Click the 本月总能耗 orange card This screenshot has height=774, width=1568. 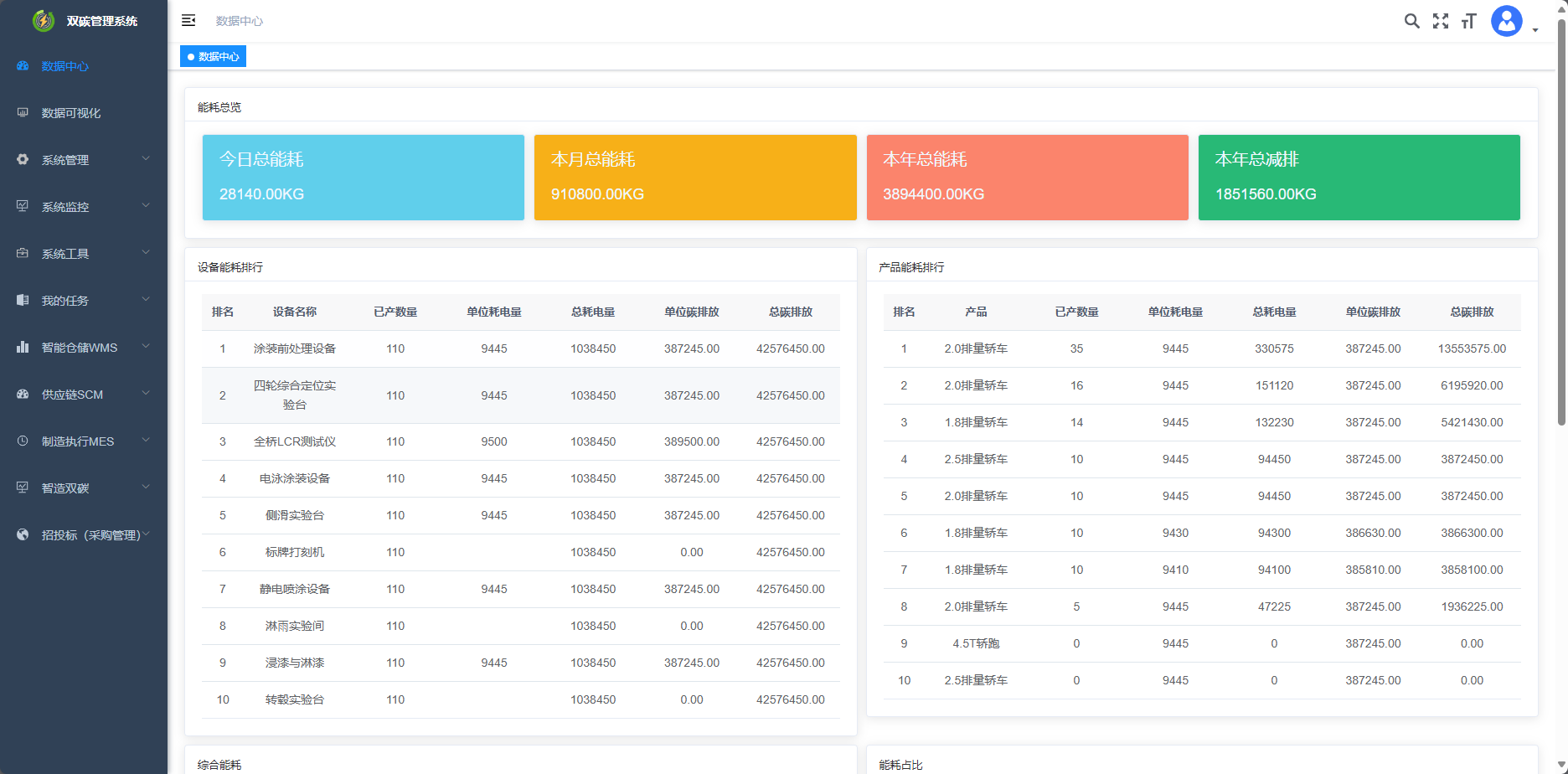(x=695, y=178)
